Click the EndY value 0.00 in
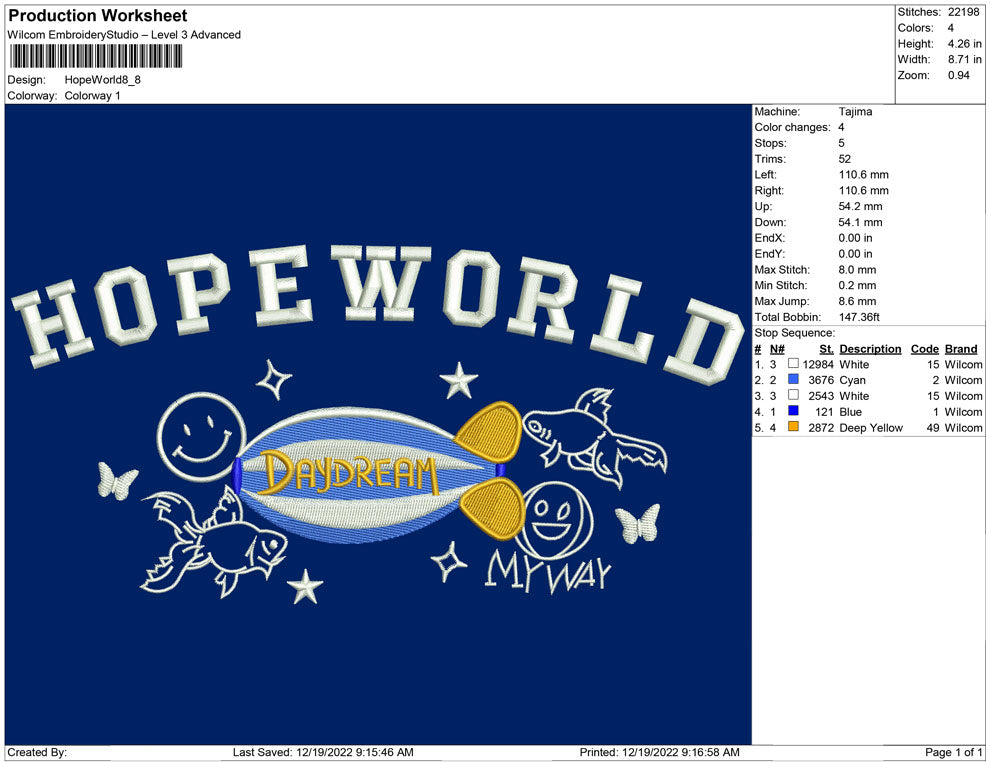The width and height of the screenshot is (990, 762). click(x=856, y=254)
